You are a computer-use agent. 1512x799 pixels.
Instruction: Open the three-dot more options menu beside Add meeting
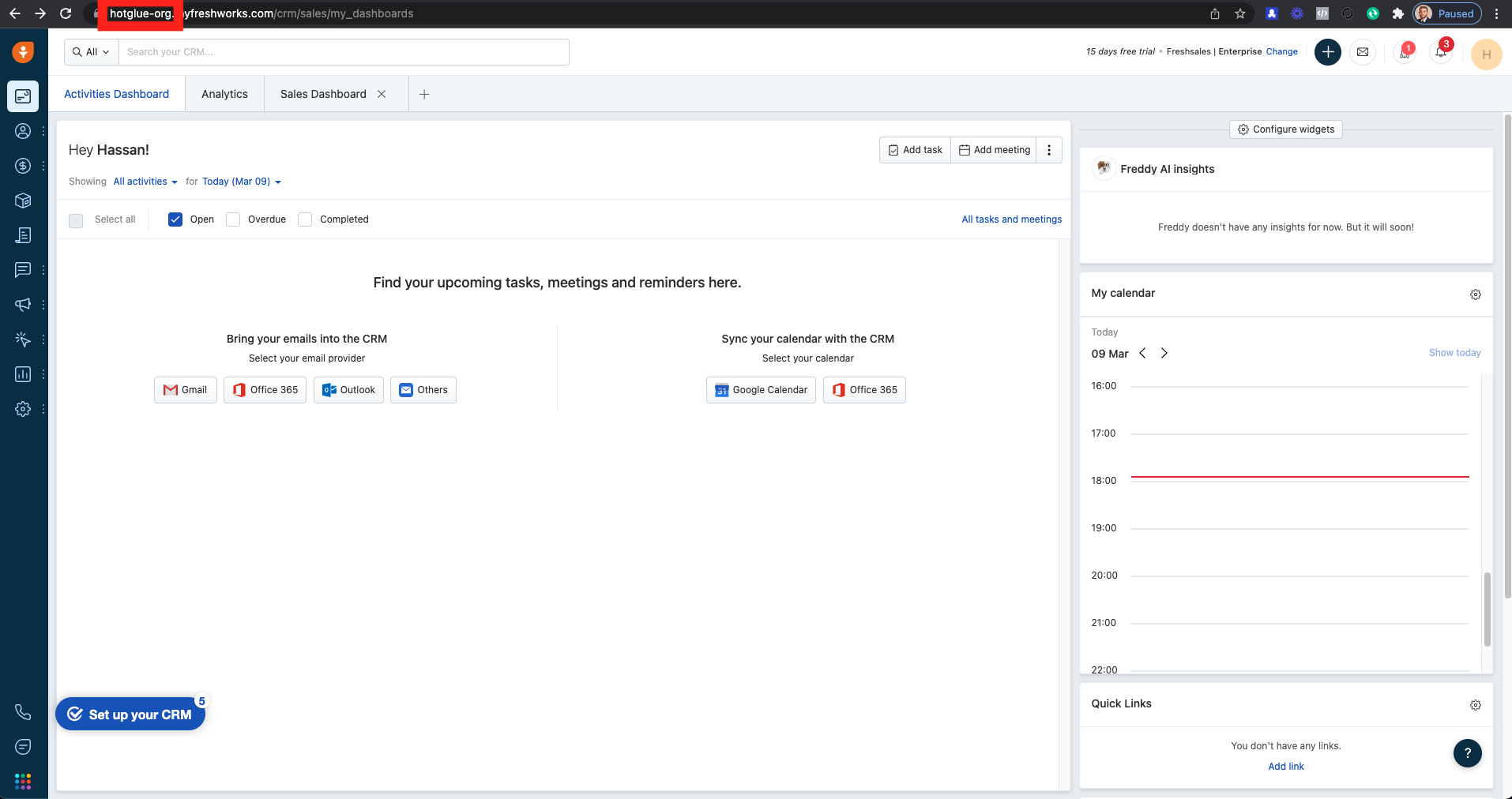[1049, 150]
